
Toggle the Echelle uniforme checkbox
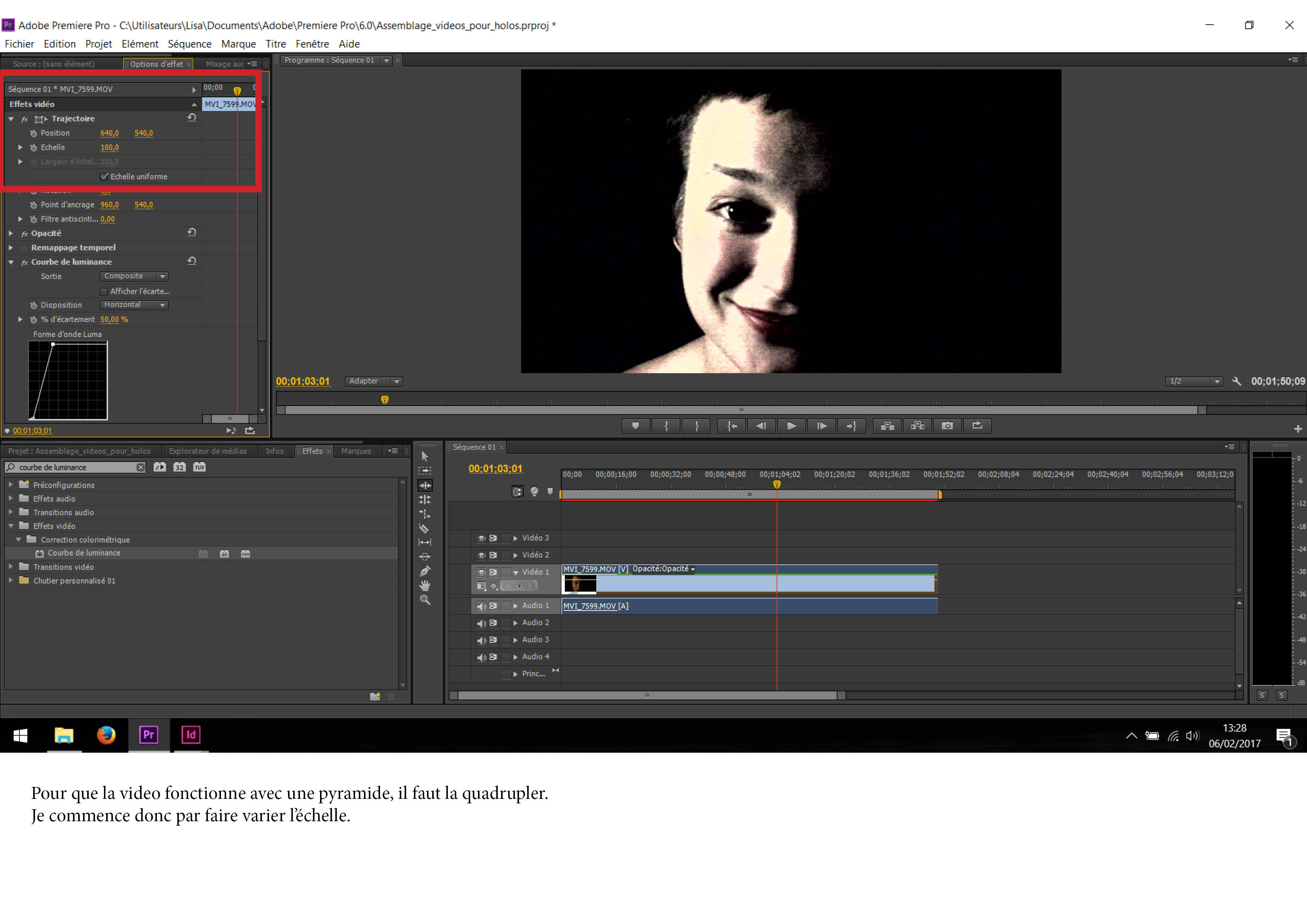pyautogui.click(x=104, y=177)
